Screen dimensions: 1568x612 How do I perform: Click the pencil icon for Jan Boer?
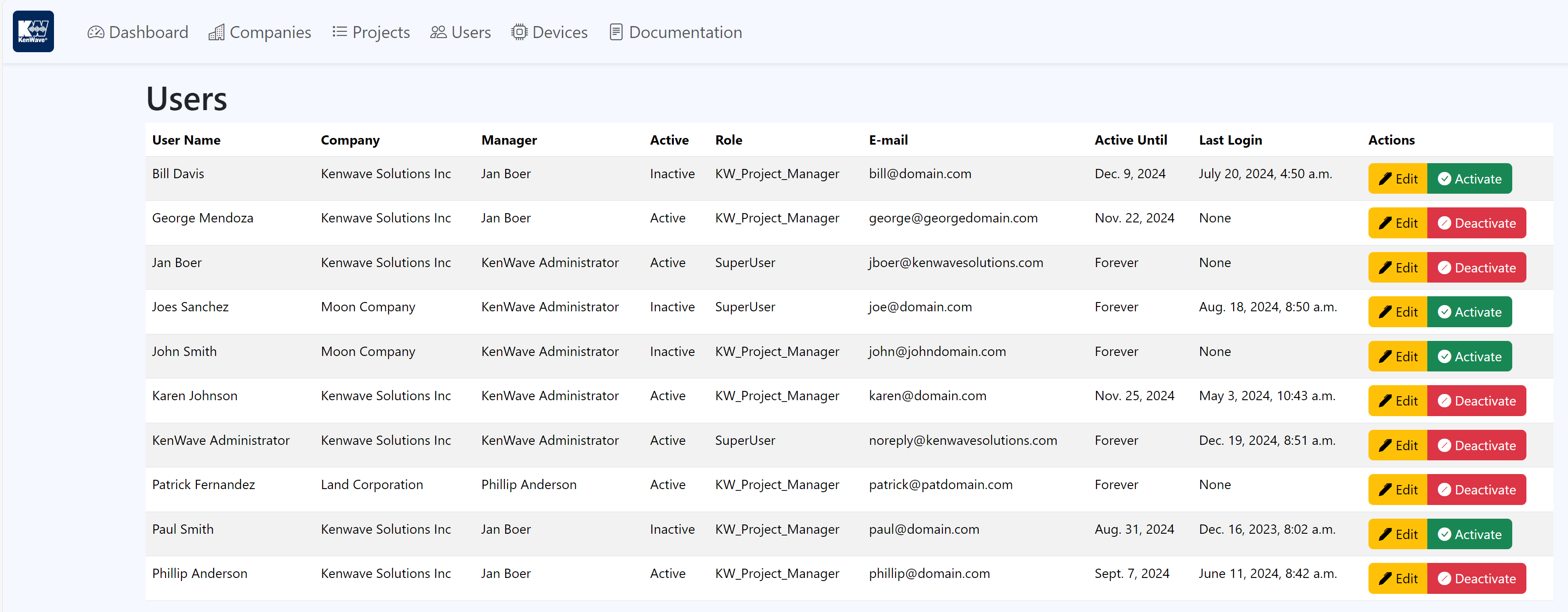1385,268
